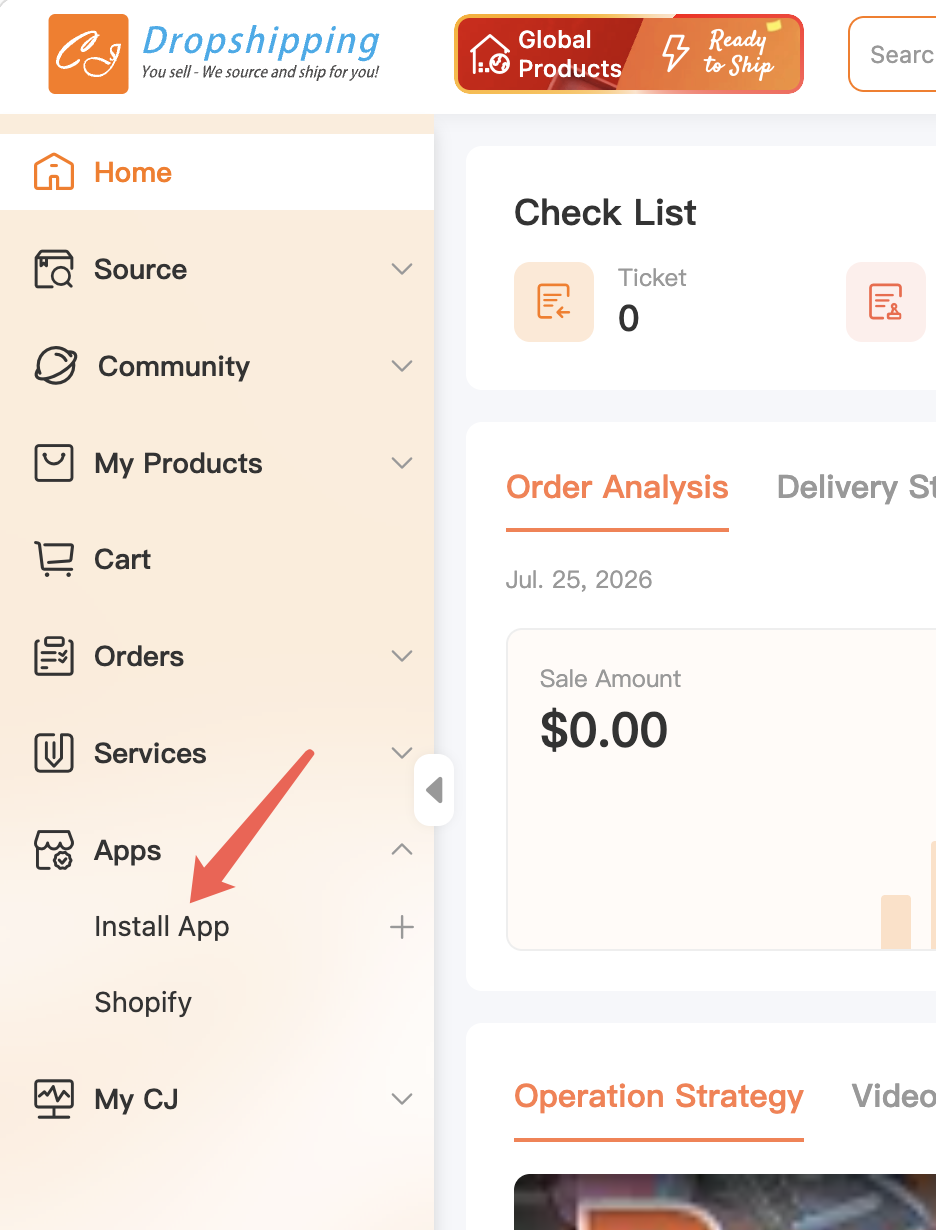This screenshot has width=936, height=1230.
Task: Click the plus icon beside Install App
Action: (402, 927)
